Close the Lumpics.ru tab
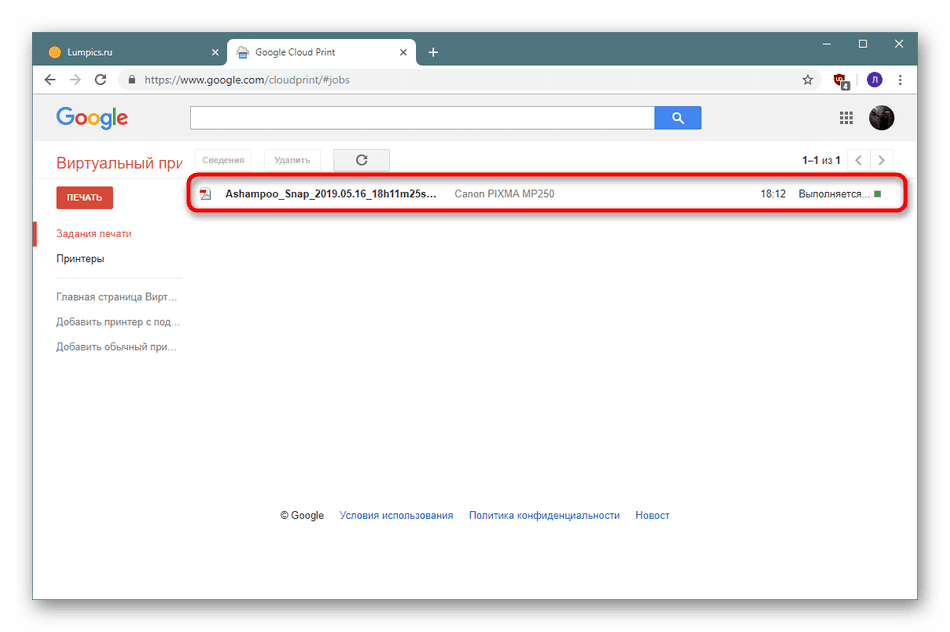 pyautogui.click(x=215, y=52)
